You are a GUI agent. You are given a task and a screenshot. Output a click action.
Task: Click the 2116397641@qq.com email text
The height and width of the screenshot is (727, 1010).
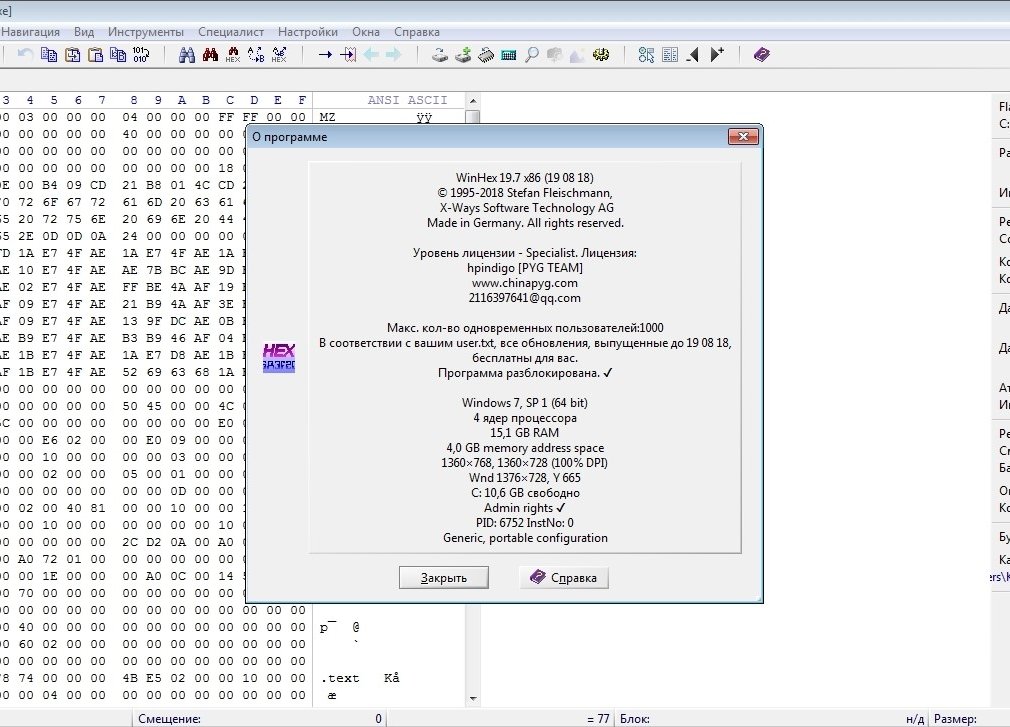525,298
